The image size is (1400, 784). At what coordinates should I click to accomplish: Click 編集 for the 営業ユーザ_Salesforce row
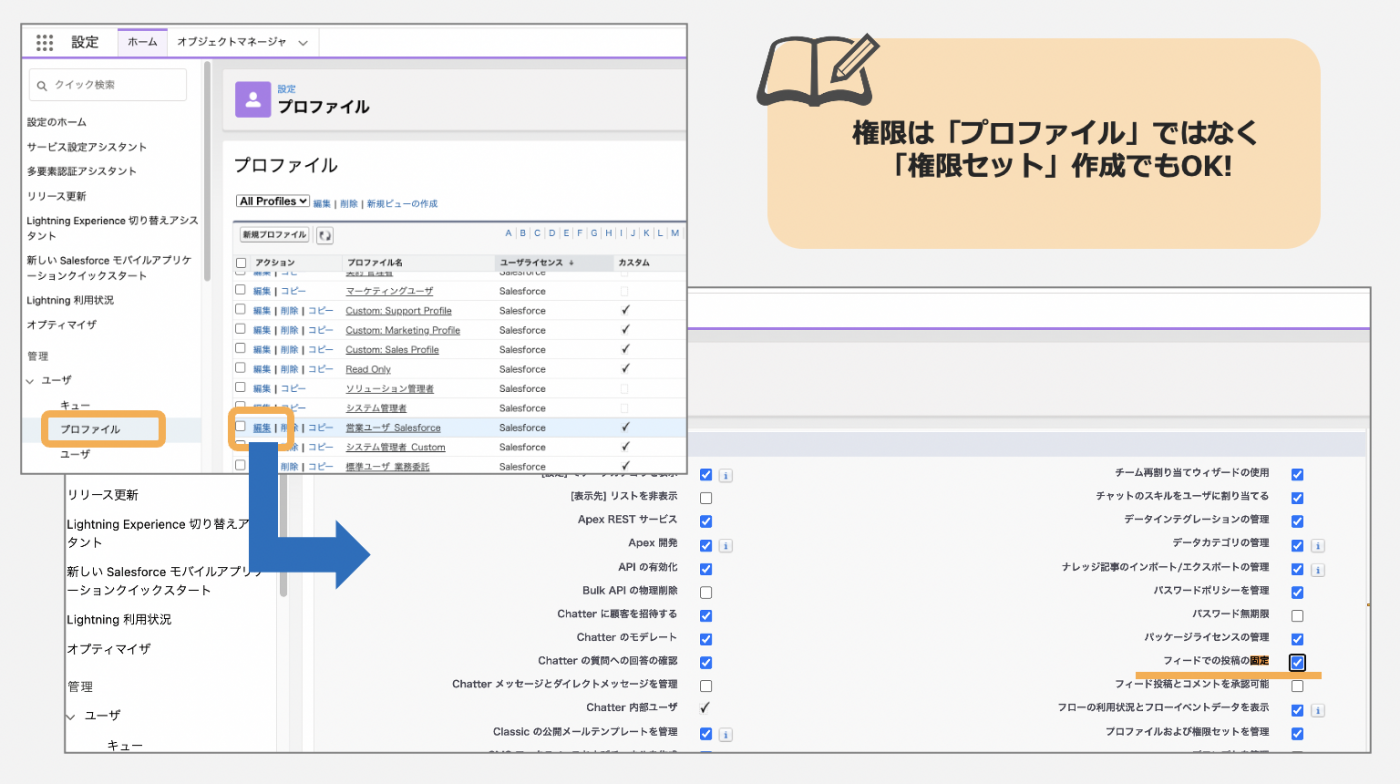tap(262, 428)
